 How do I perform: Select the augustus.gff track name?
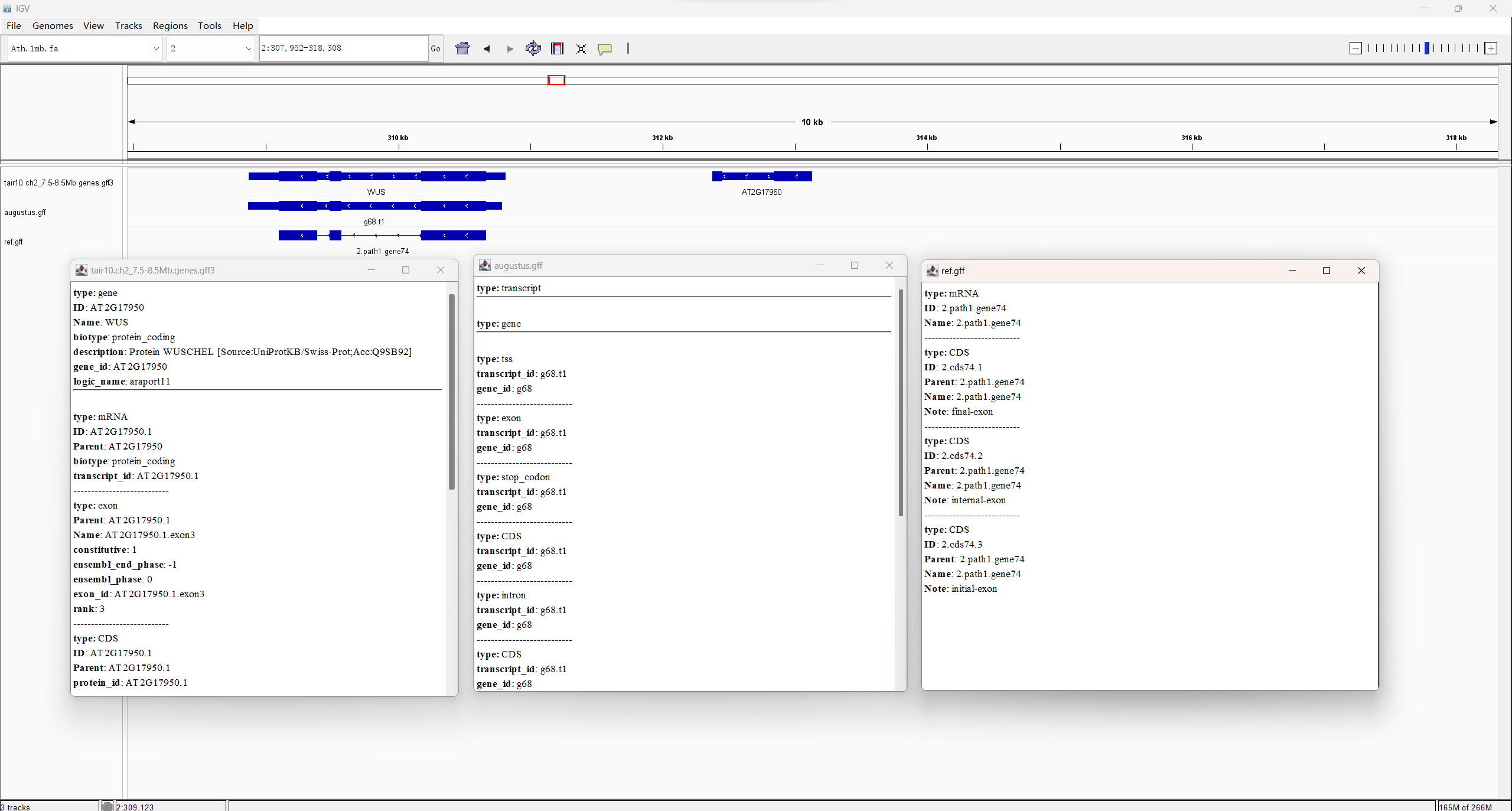(x=25, y=212)
